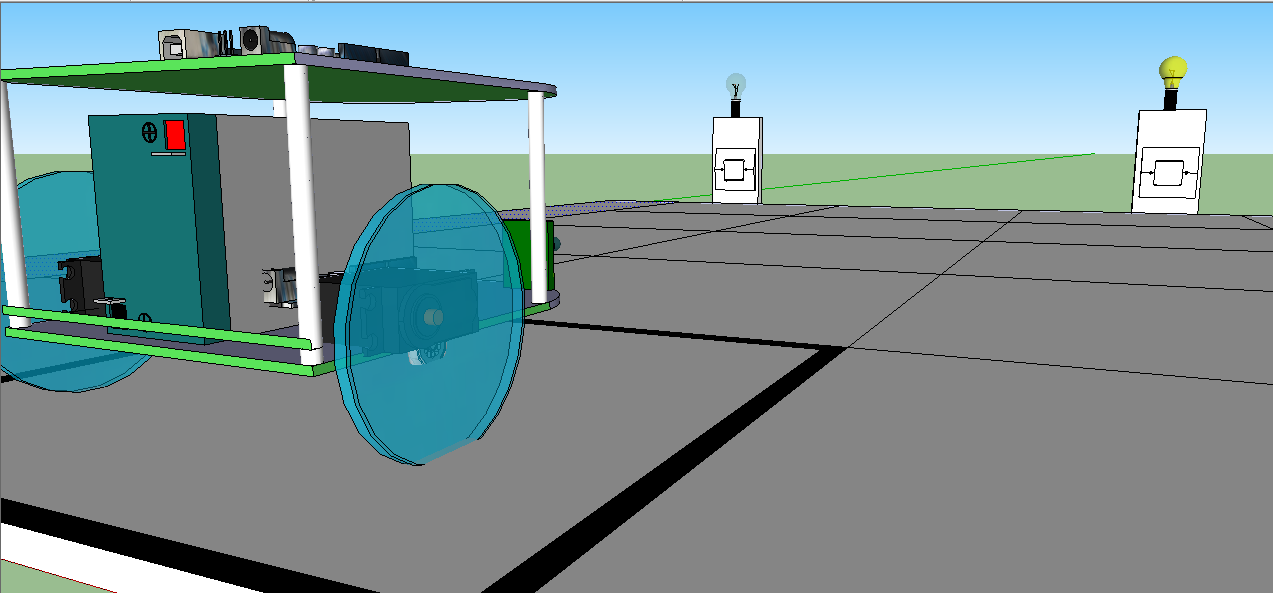1273x593 pixels.
Task: Click the green axis line between the stands
Action: [x=900, y=175]
